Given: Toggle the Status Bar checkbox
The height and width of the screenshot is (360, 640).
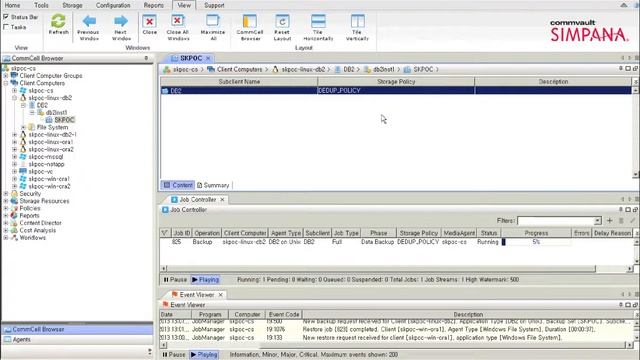Looking at the screenshot, I should coord(6,17).
